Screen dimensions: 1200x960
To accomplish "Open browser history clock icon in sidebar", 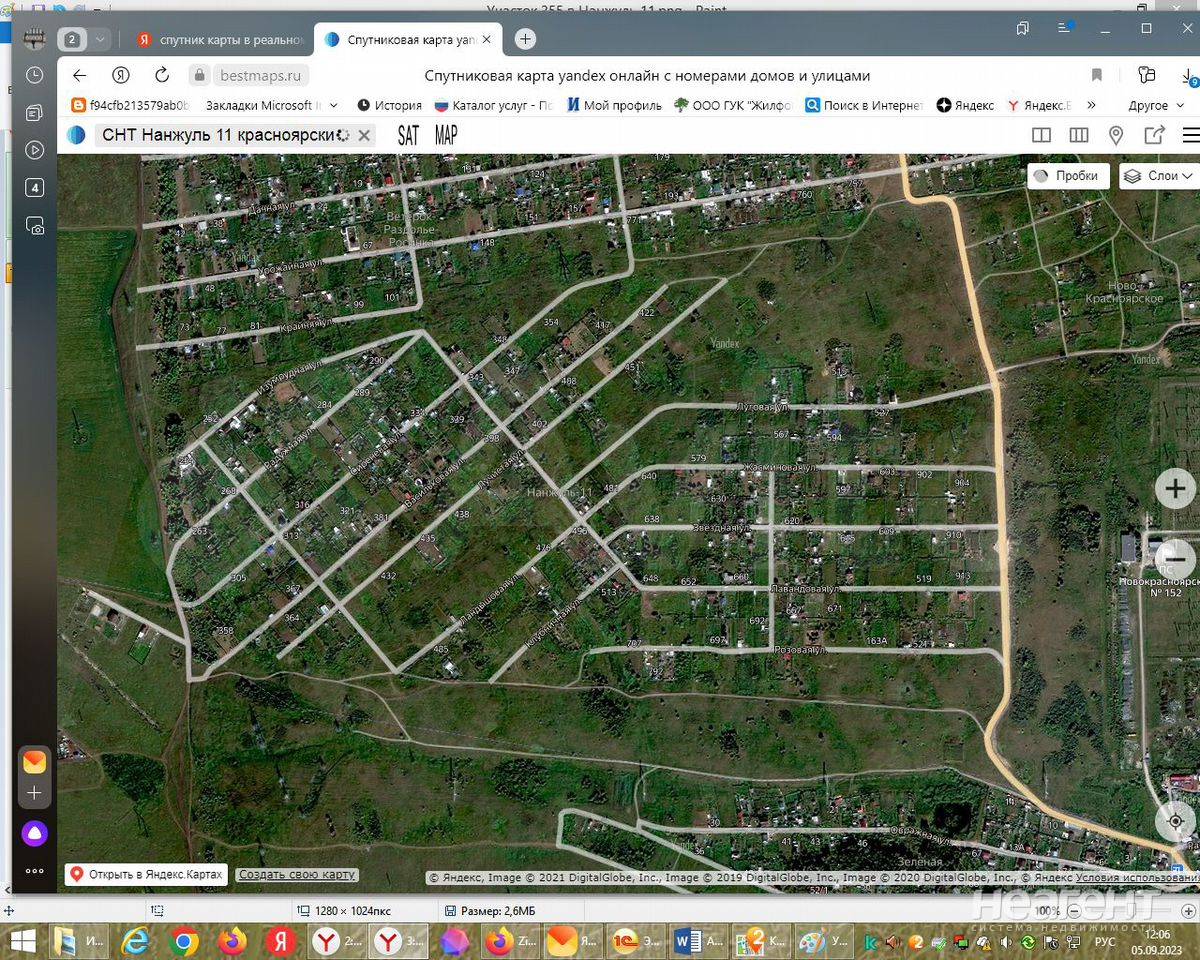I will pos(35,75).
